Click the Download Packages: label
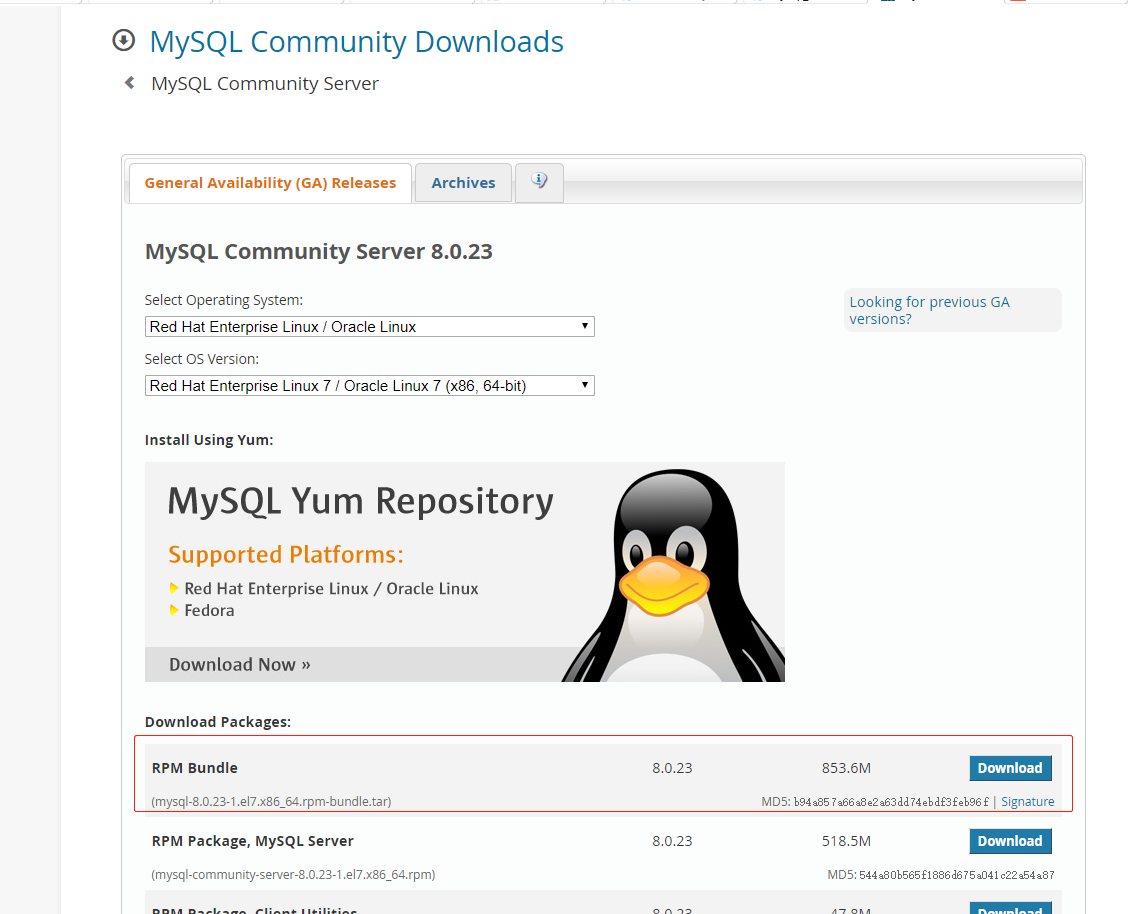 (x=218, y=721)
